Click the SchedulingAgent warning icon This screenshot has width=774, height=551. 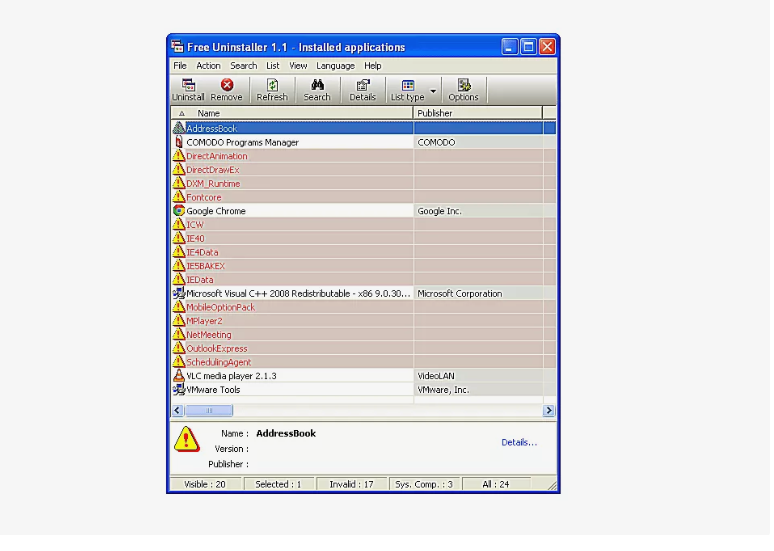pos(179,362)
